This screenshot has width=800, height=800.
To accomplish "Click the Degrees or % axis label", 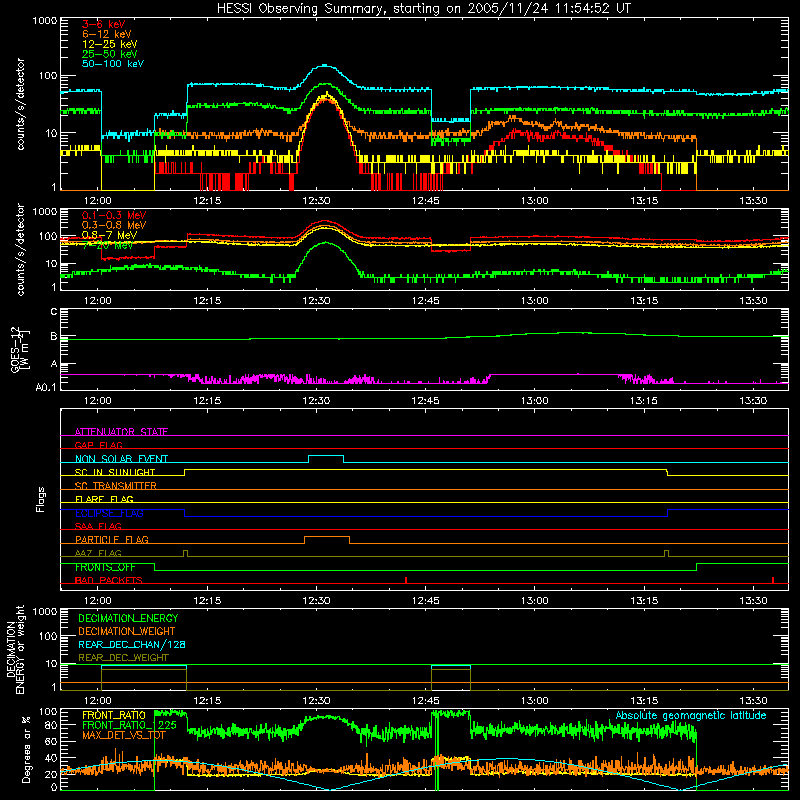I will click(26, 749).
